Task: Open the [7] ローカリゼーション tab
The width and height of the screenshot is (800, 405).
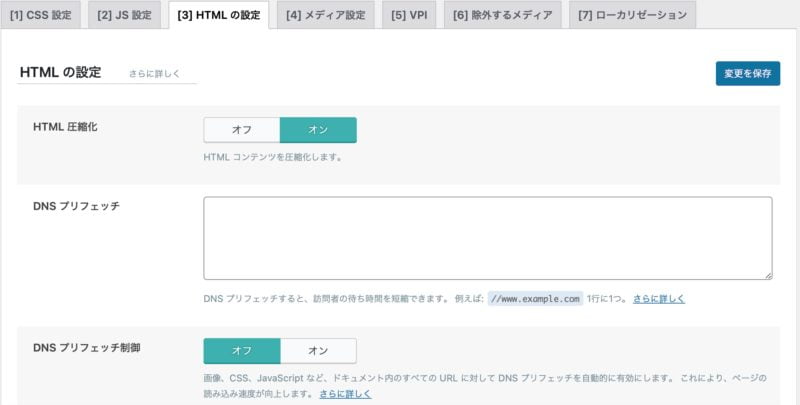Action: (x=632, y=15)
